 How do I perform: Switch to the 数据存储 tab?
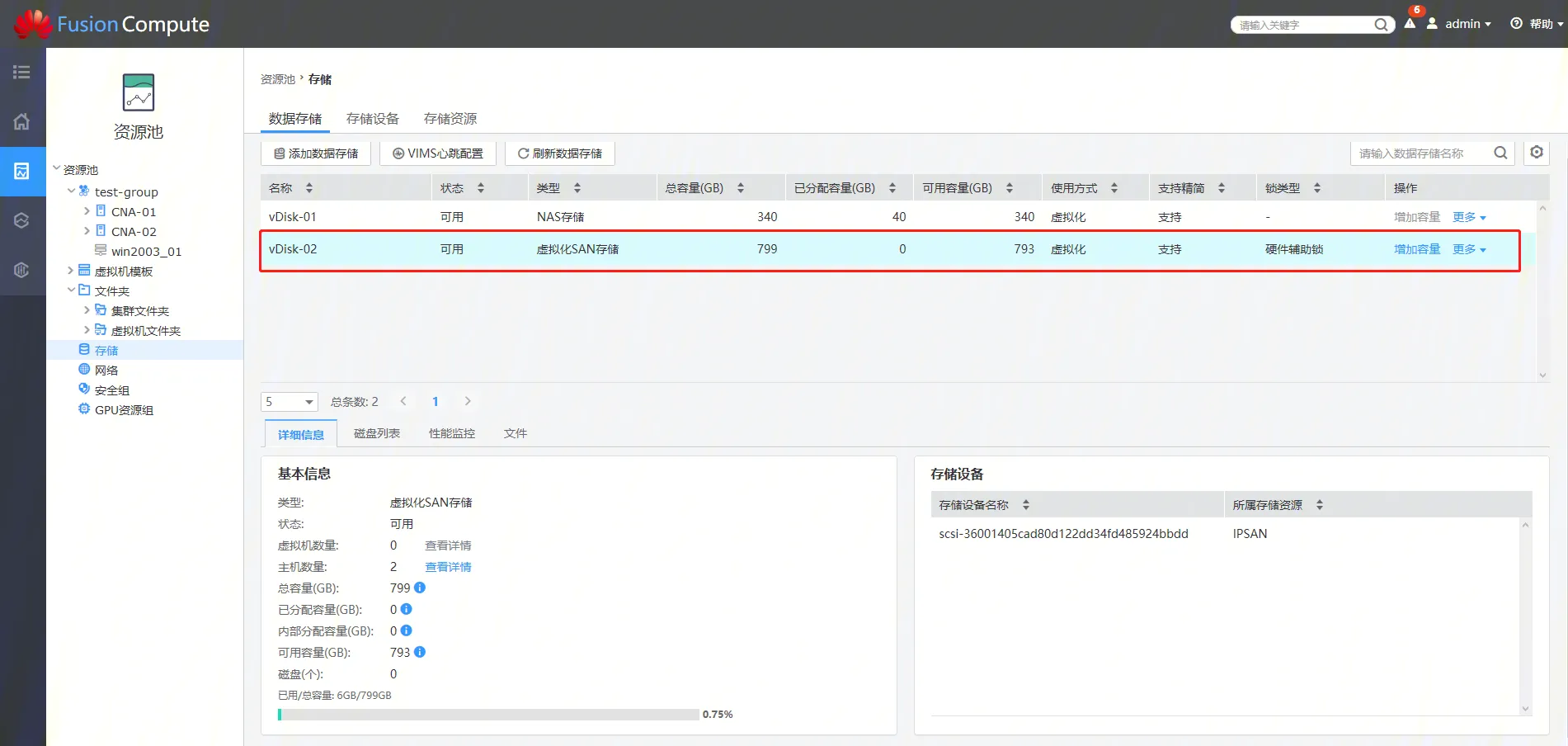(295, 119)
